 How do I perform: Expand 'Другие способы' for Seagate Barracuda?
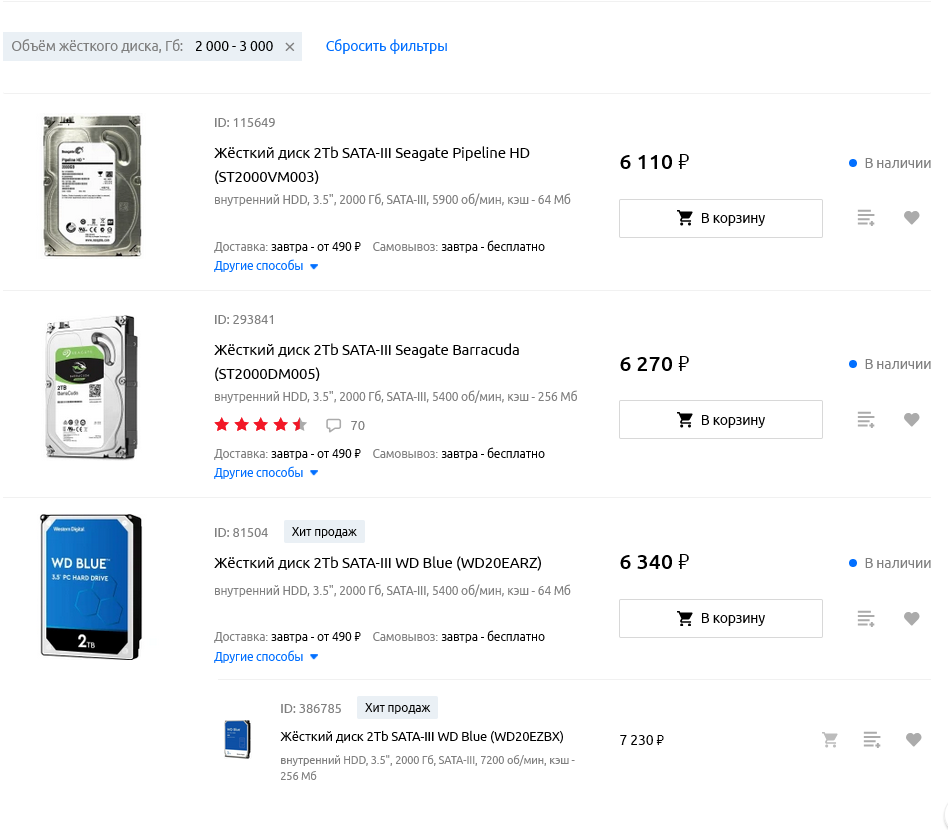(x=266, y=473)
